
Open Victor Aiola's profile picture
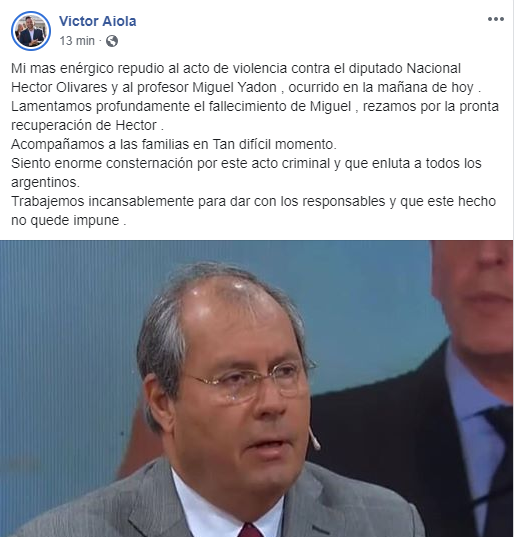(31, 31)
